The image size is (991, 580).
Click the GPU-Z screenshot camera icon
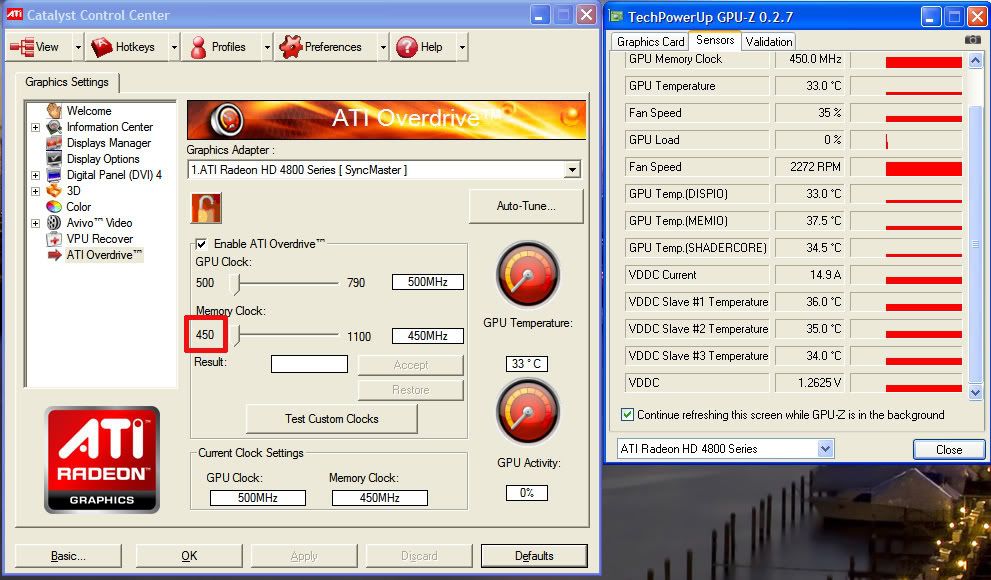click(x=973, y=40)
